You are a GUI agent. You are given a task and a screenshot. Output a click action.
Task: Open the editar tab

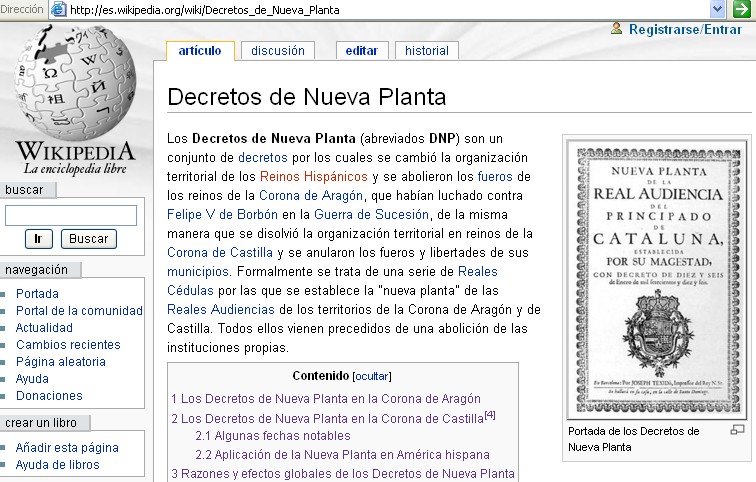(361, 51)
